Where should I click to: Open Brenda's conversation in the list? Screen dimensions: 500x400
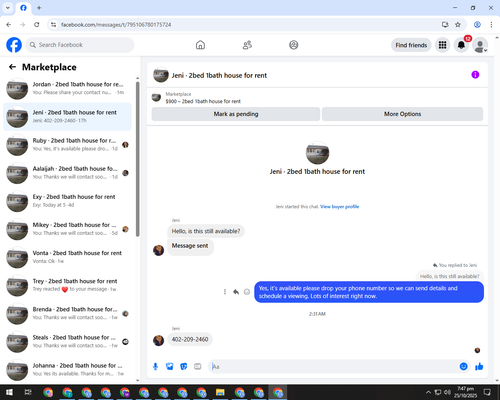point(68,313)
